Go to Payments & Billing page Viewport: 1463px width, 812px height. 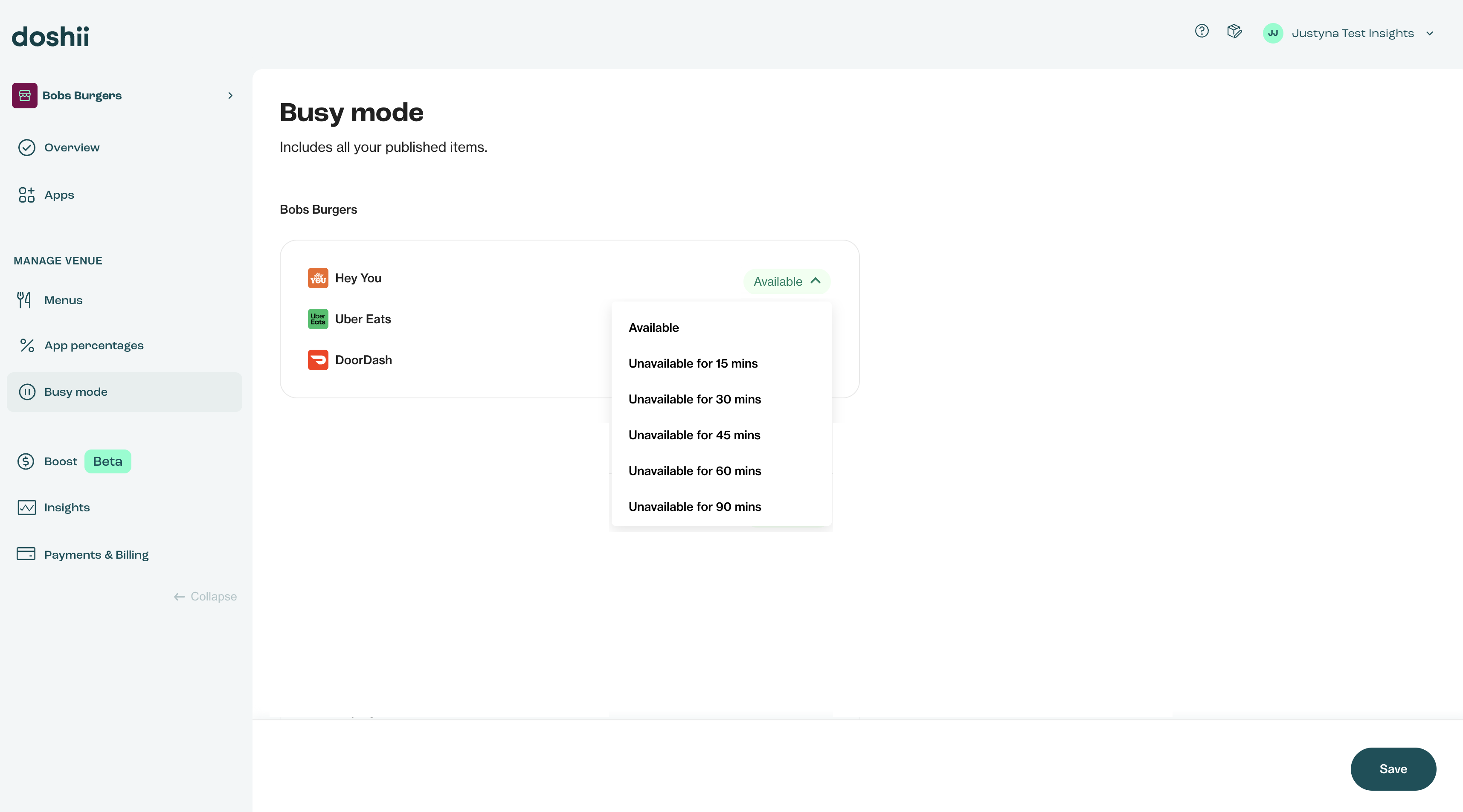pos(96,555)
